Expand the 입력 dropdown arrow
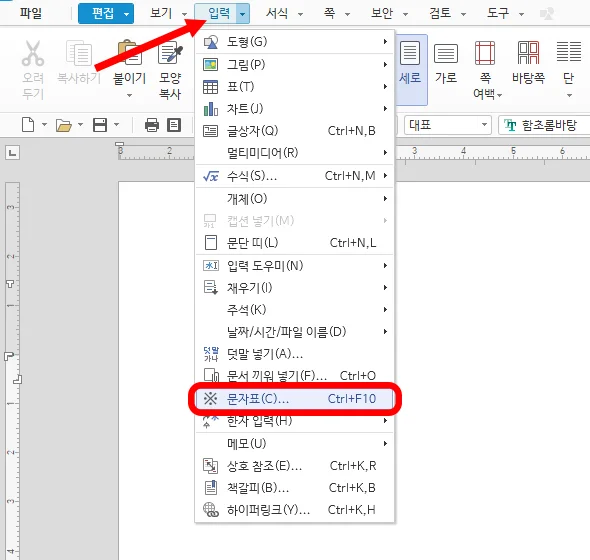 pyautogui.click(x=243, y=14)
